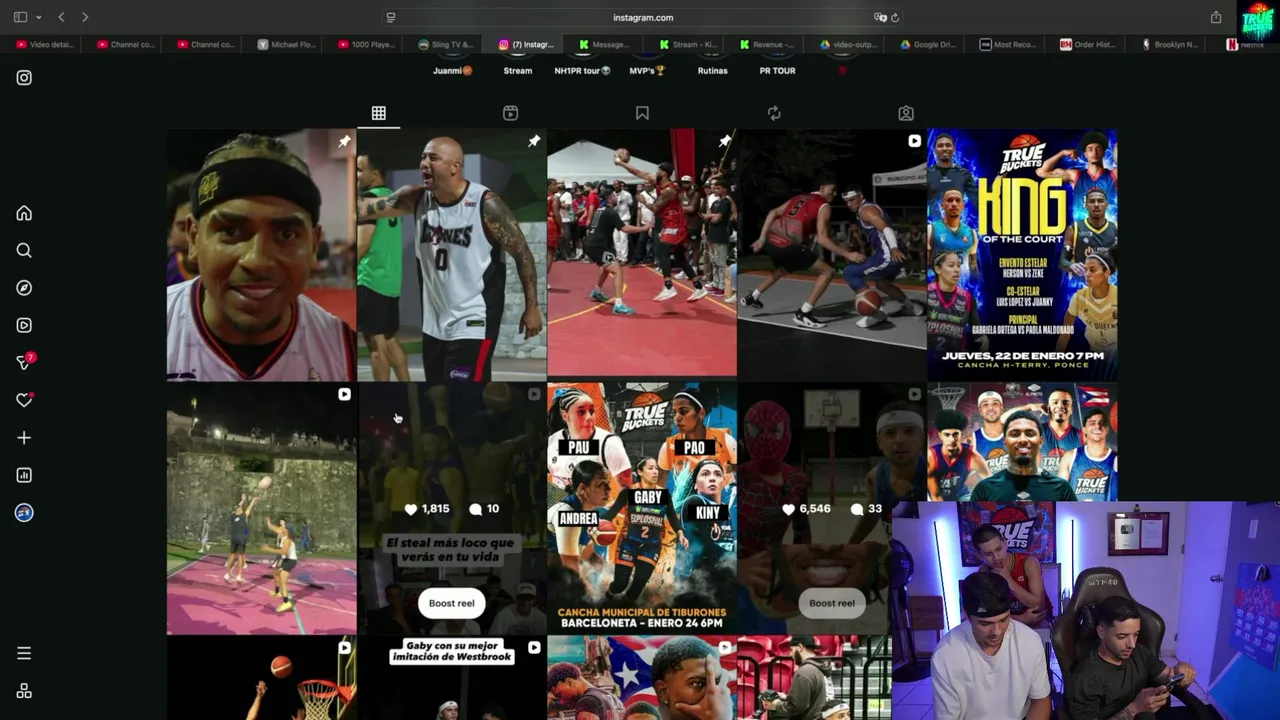Switch to the Michael Flo... browser tab
Screen dimensions: 1280x720
tap(285, 44)
